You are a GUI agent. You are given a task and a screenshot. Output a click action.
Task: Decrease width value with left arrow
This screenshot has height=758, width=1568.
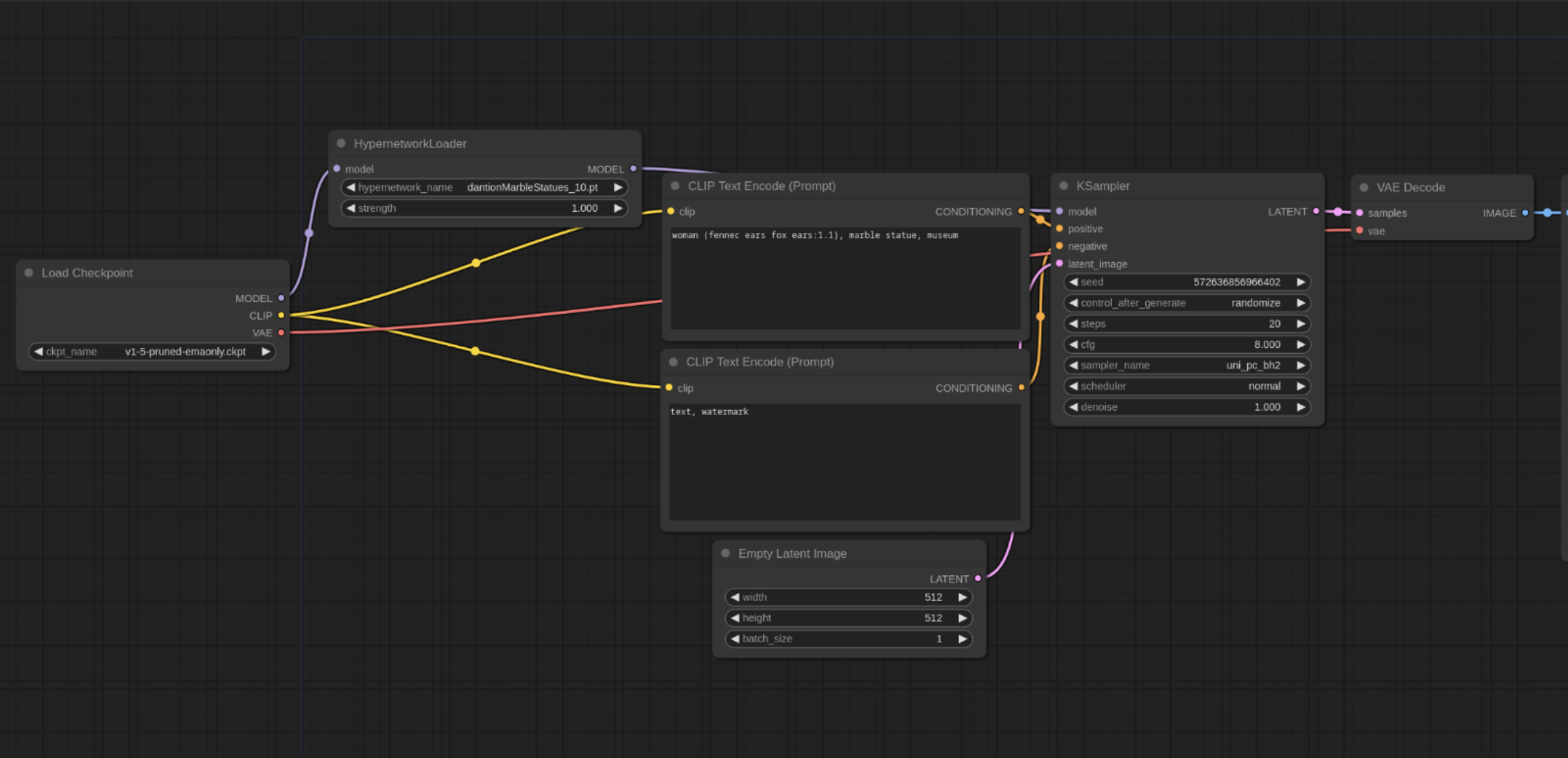(x=735, y=598)
